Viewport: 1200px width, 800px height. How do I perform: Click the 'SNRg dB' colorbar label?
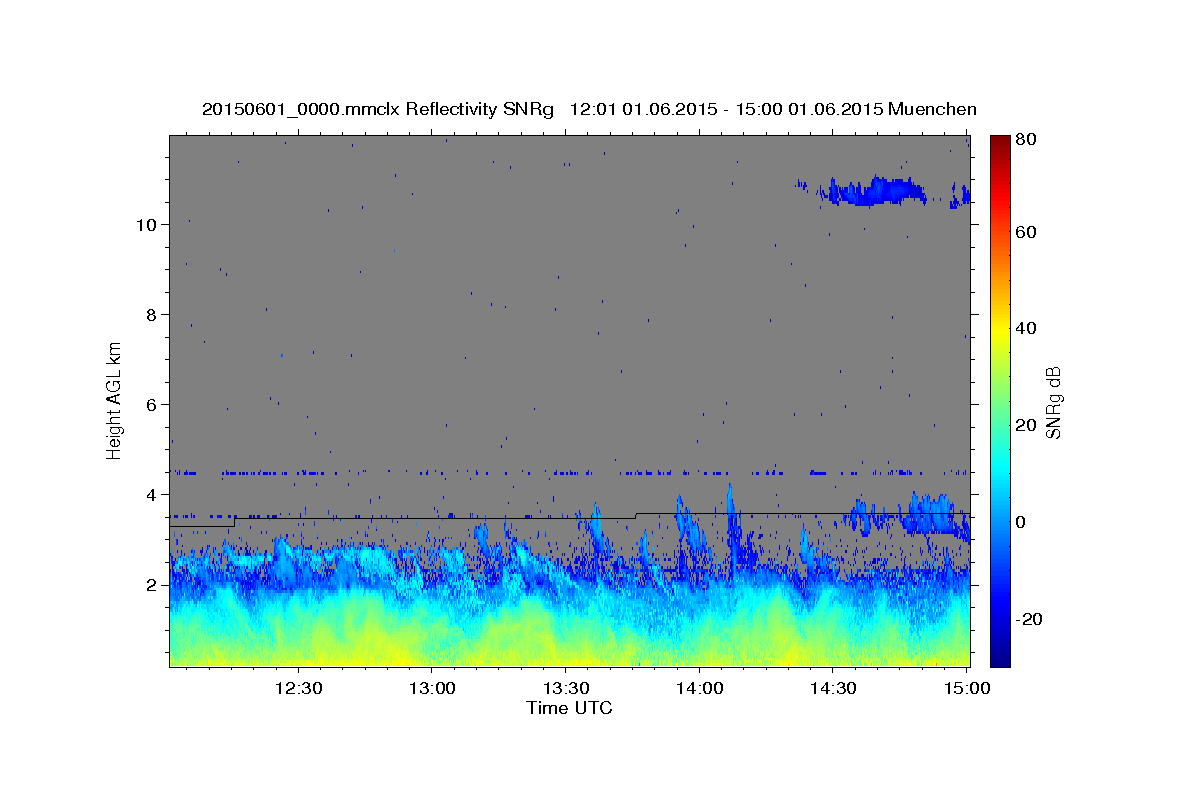coord(1052,402)
